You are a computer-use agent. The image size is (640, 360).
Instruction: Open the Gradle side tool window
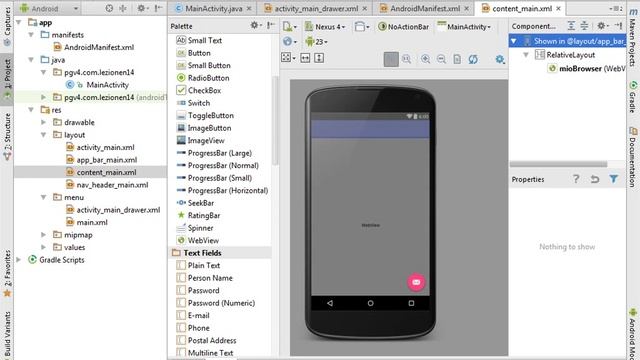point(633,97)
